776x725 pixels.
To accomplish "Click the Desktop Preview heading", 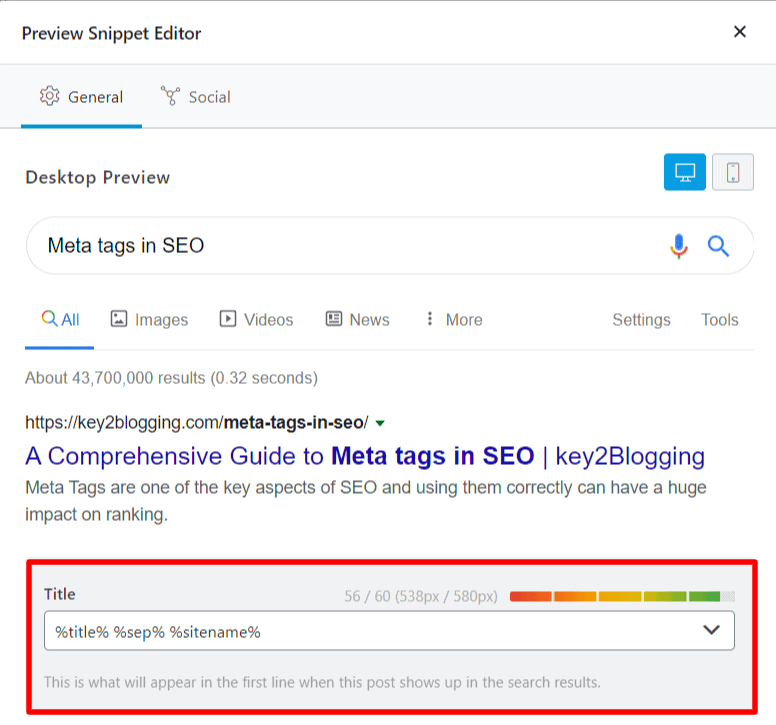I will tap(97, 177).
